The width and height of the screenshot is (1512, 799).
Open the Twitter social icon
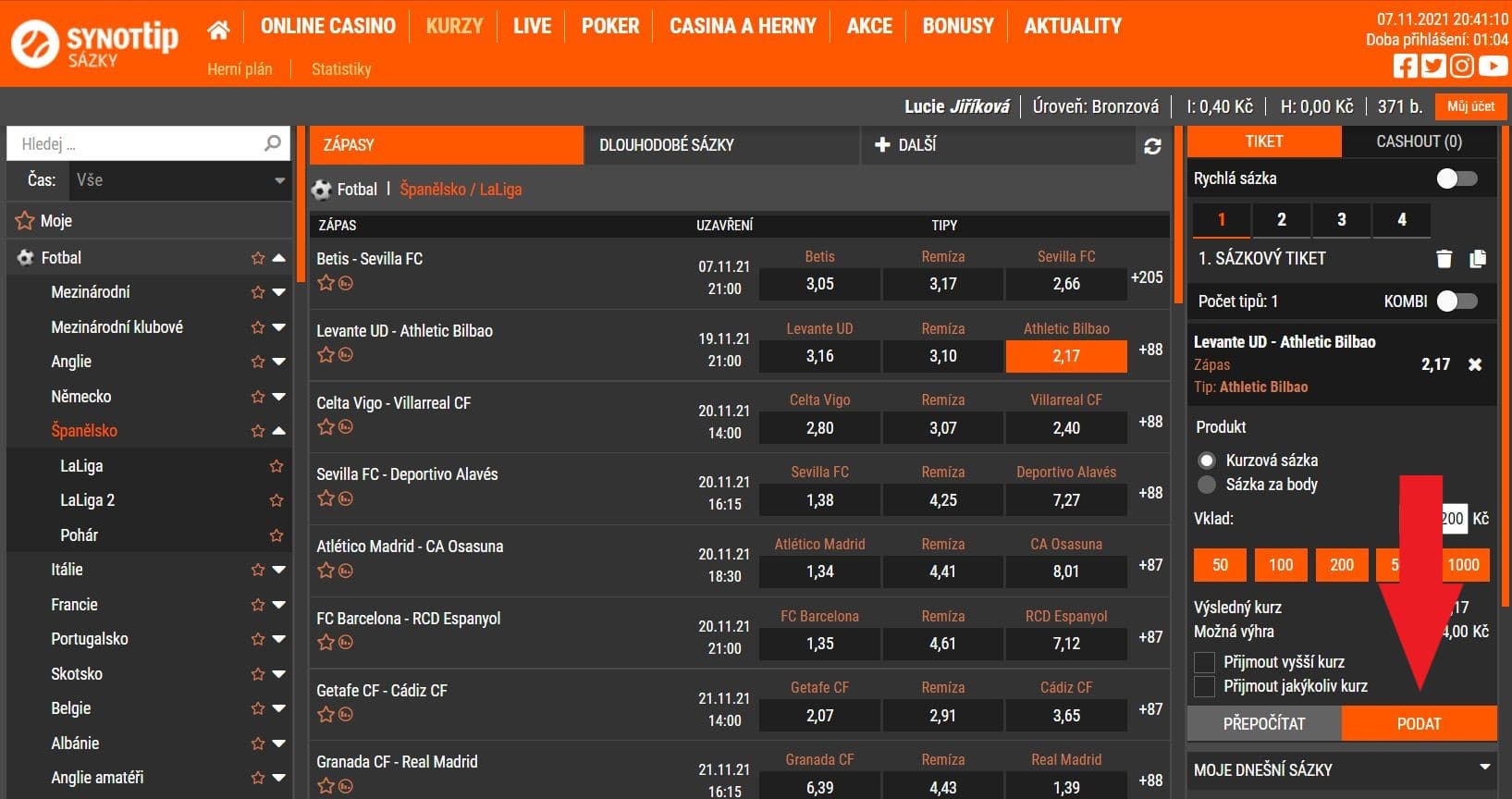[1433, 66]
